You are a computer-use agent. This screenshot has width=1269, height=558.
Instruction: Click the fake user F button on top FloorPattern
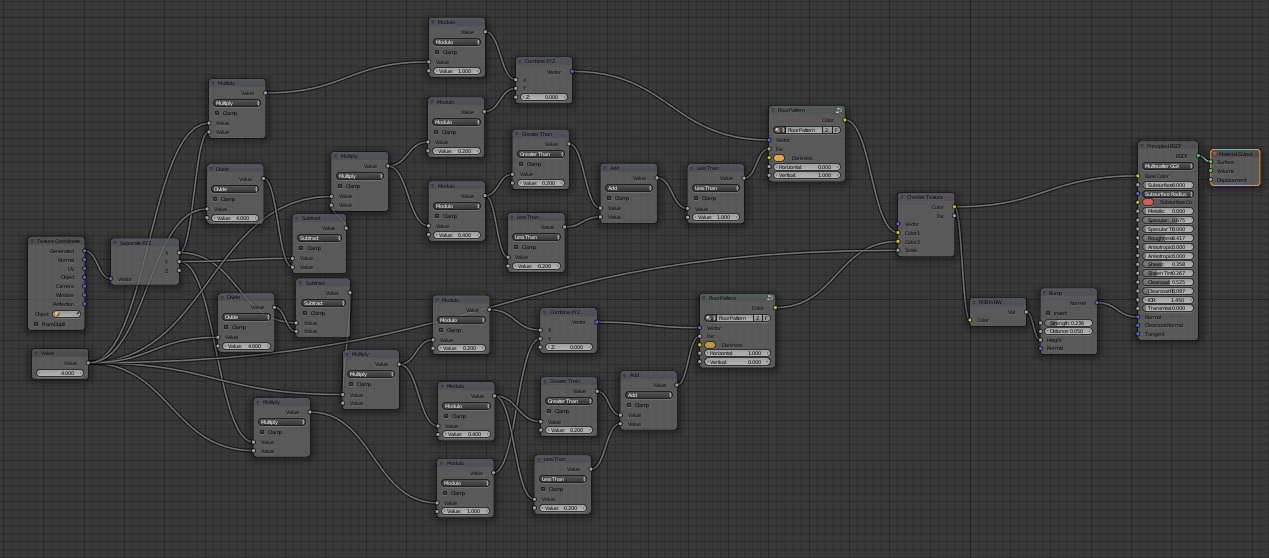(x=836, y=130)
